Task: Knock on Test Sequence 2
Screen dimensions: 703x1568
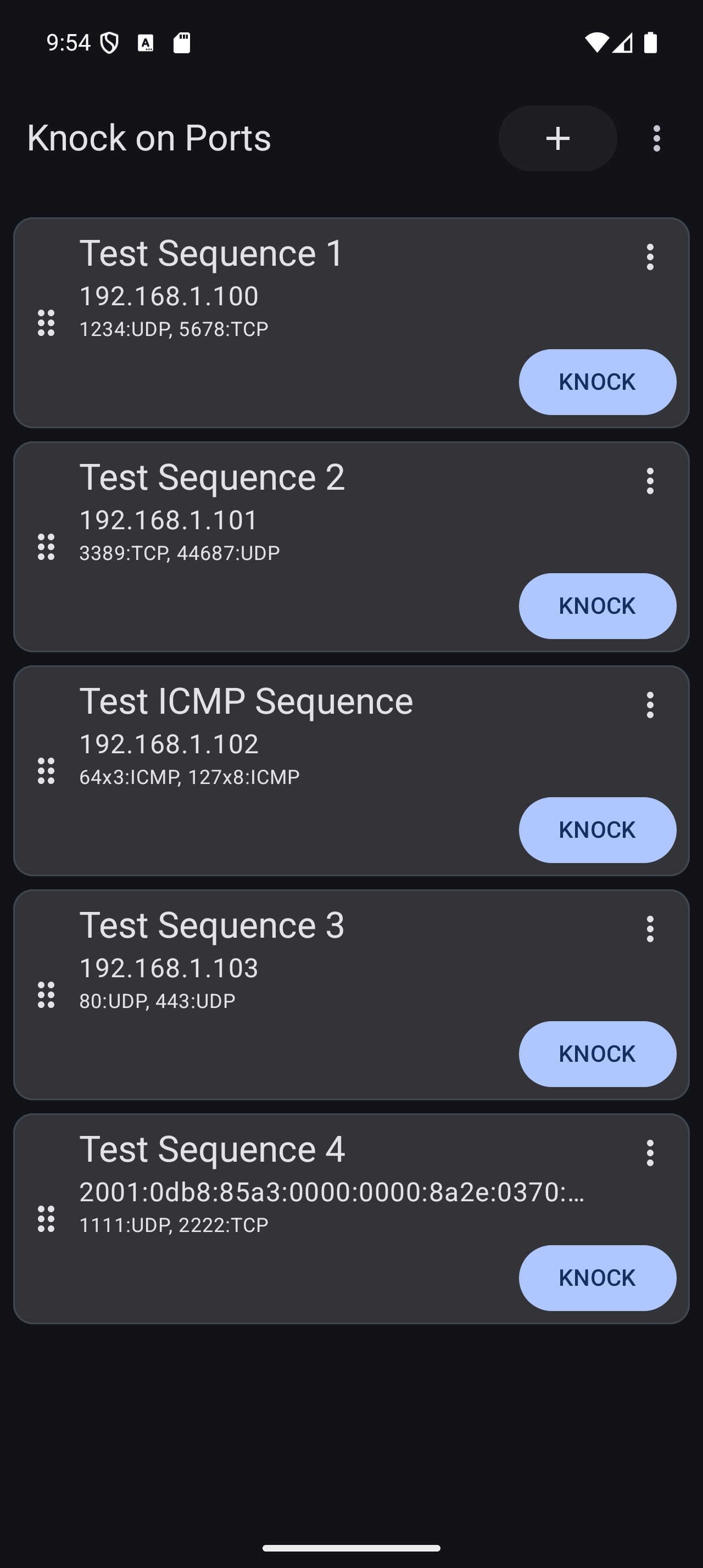Action: tap(596, 606)
